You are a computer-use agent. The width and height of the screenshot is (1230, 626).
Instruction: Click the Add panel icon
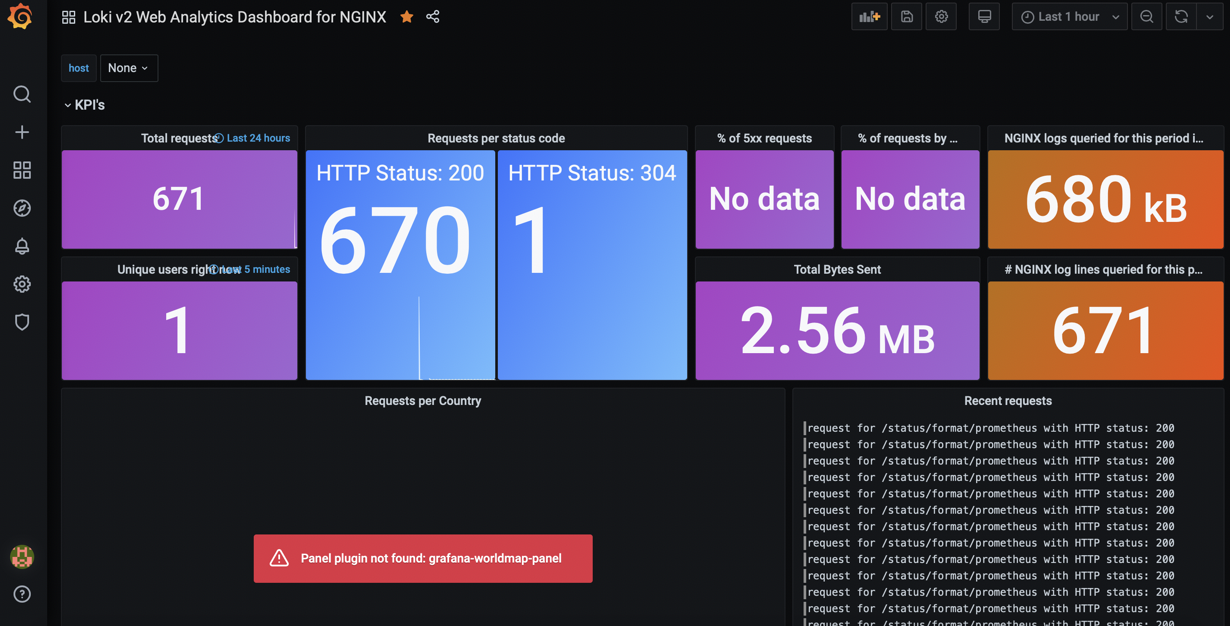(868, 16)
